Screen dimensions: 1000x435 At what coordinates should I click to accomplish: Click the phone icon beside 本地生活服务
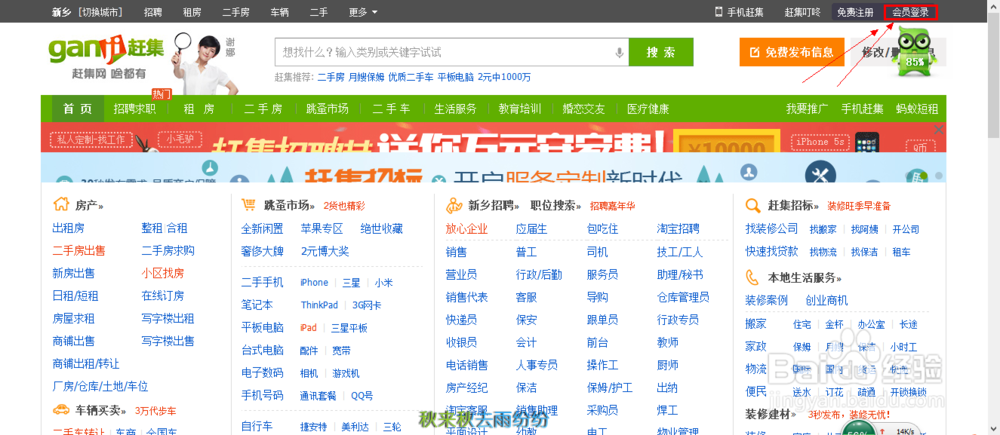[x=753, y=277]
